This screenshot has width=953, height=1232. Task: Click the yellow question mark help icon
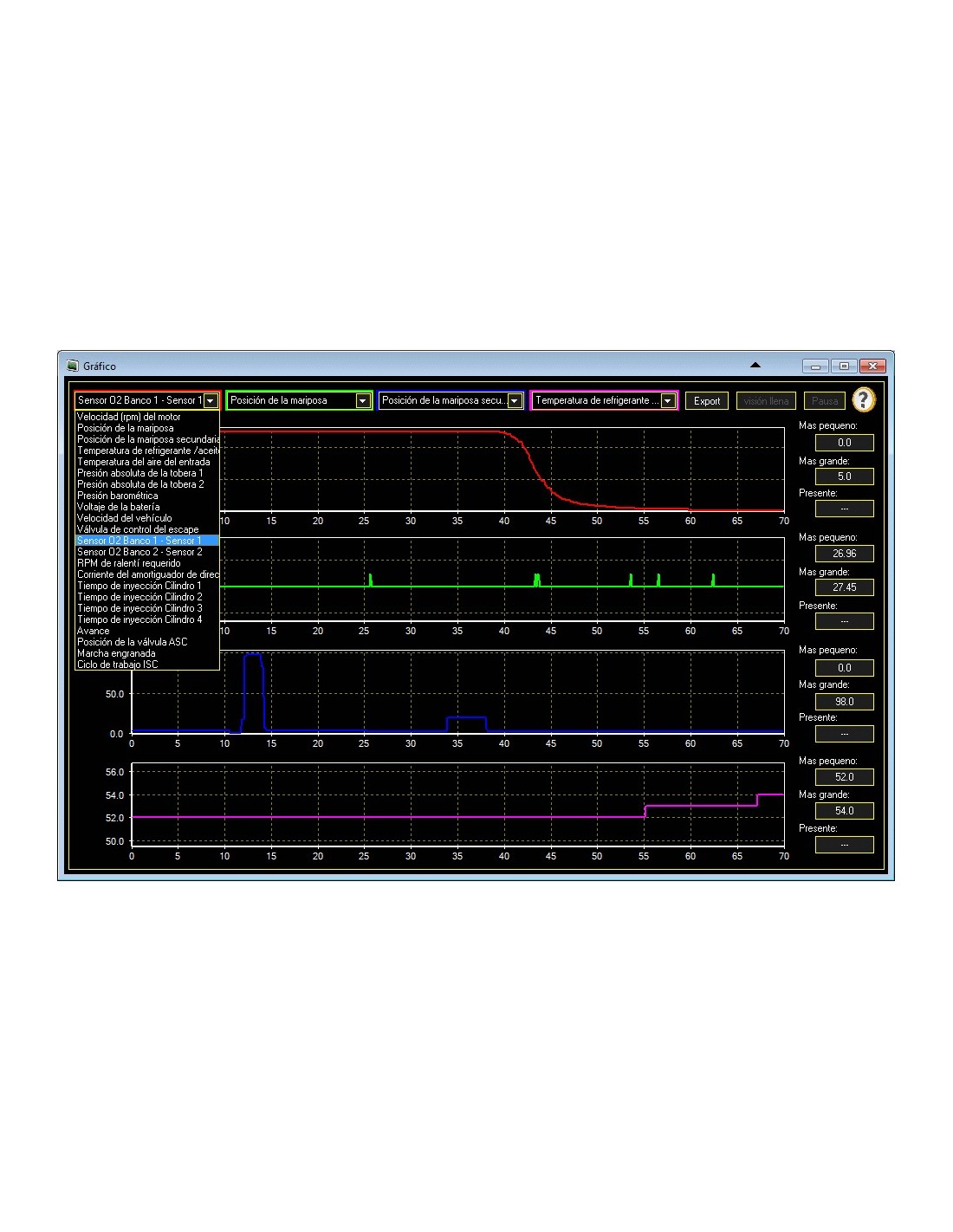863,399
